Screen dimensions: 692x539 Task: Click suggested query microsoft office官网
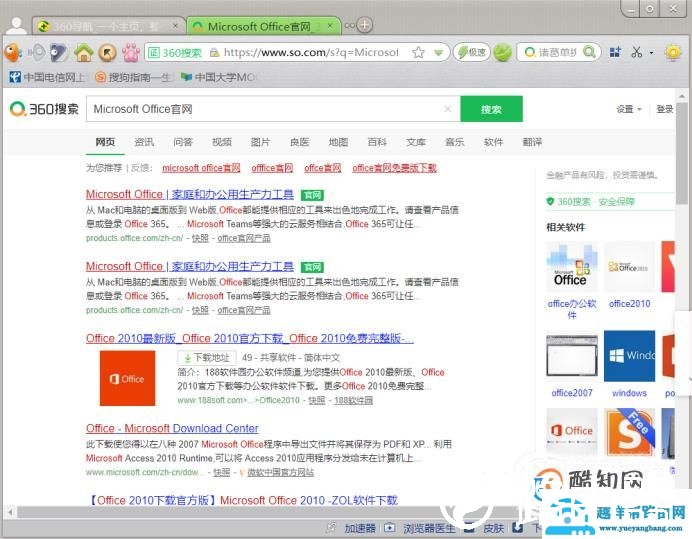[x=201, y=168]
